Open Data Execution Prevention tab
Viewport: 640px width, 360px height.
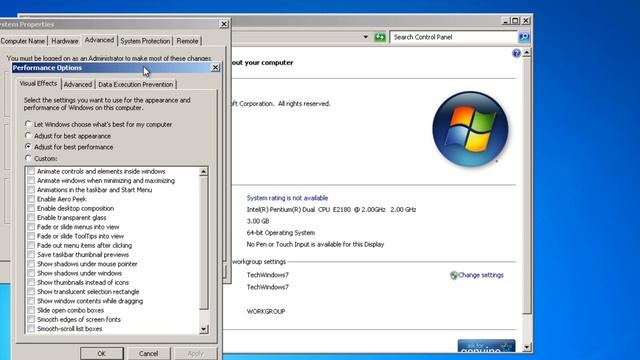pyautogui.click(x=136, y=84)
